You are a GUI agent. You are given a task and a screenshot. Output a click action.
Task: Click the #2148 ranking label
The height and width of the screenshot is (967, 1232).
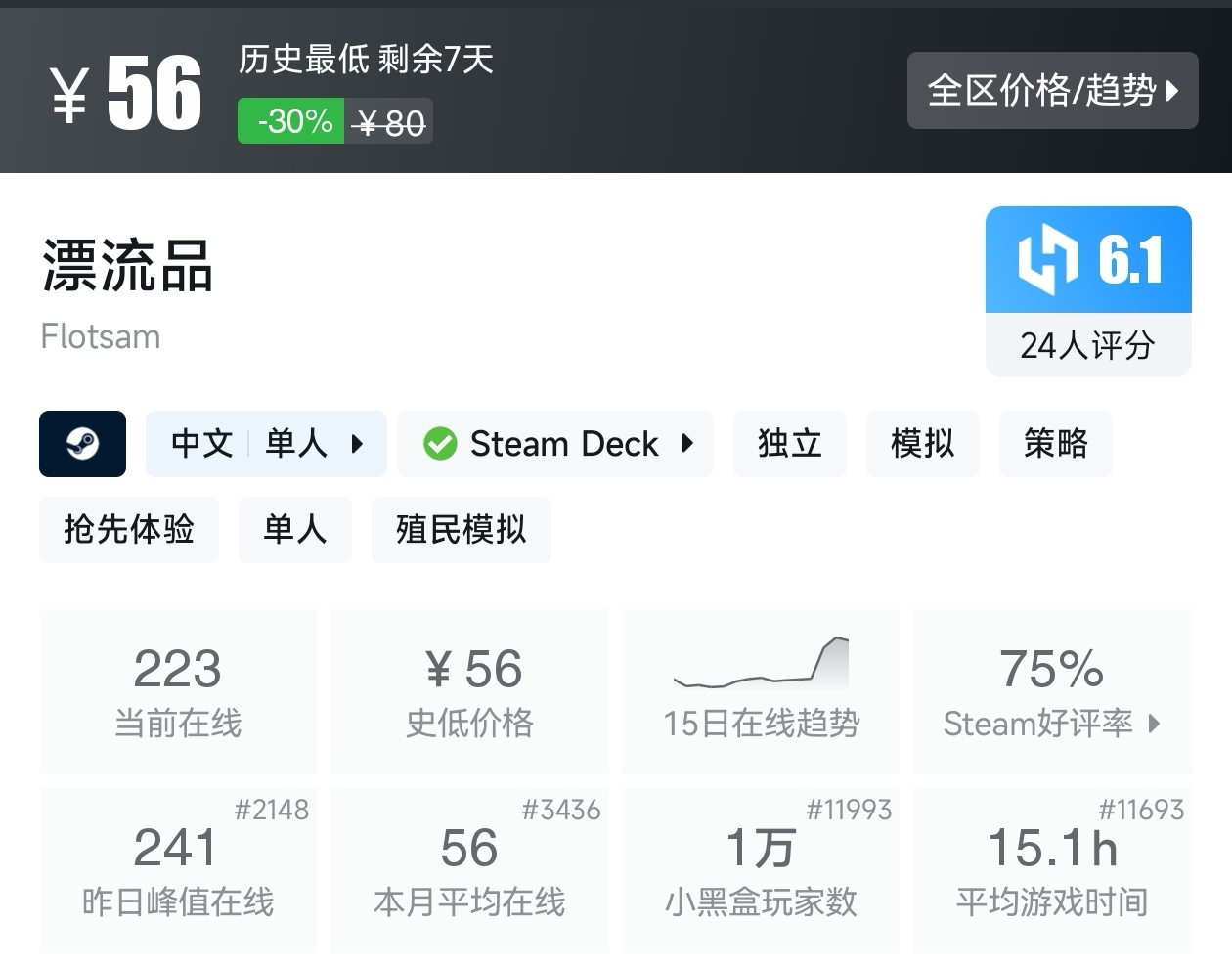coord(272,810)
